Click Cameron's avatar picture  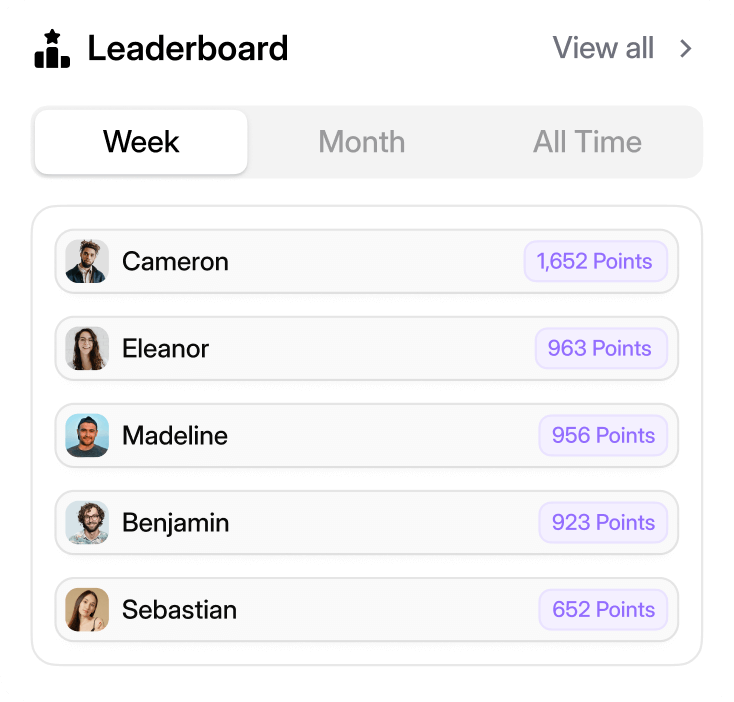tap(87, 262)
